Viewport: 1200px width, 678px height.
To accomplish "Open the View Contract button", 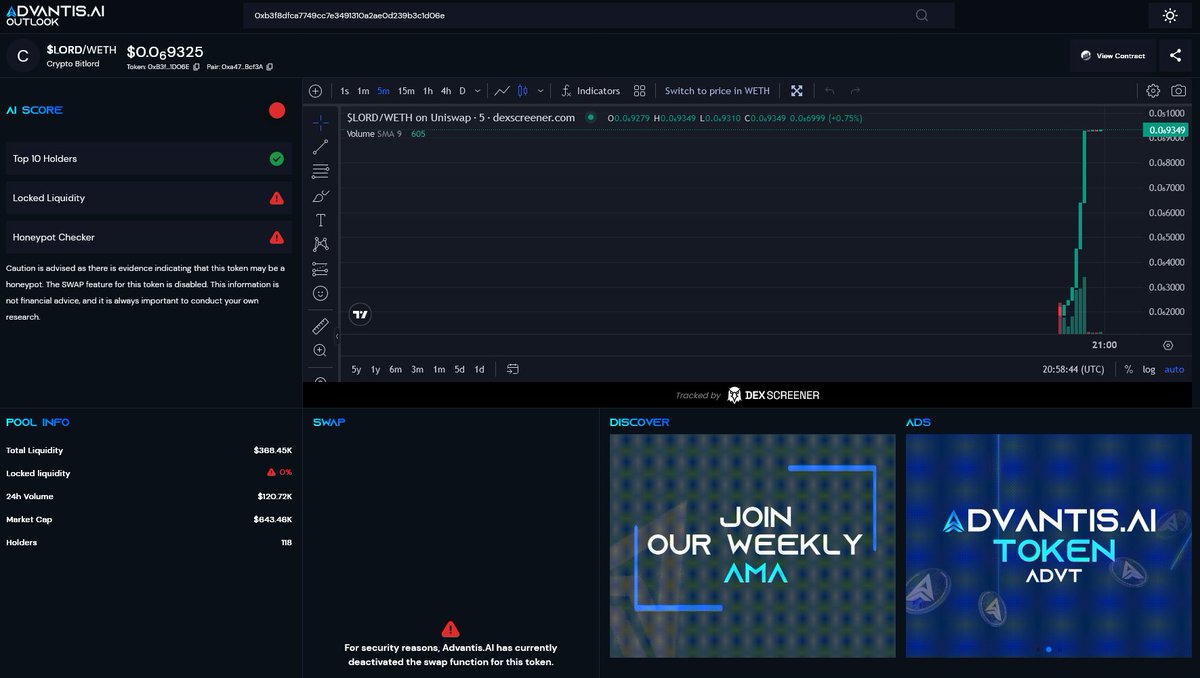I will point(1113,55).
